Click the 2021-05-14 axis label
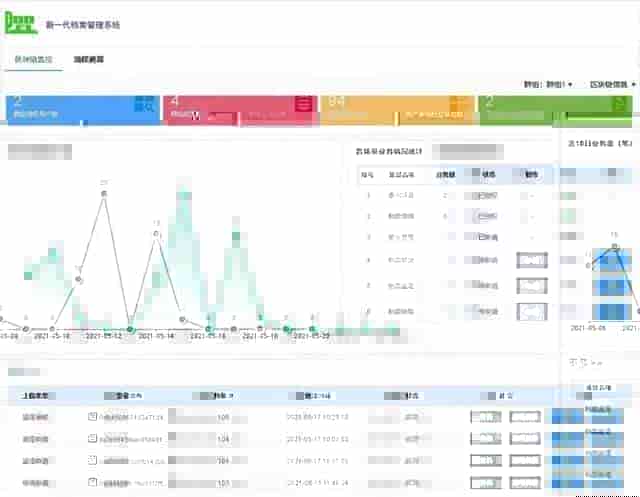This screenshot has width=640, height=497. pyautogui.click(x=156, y=336)
